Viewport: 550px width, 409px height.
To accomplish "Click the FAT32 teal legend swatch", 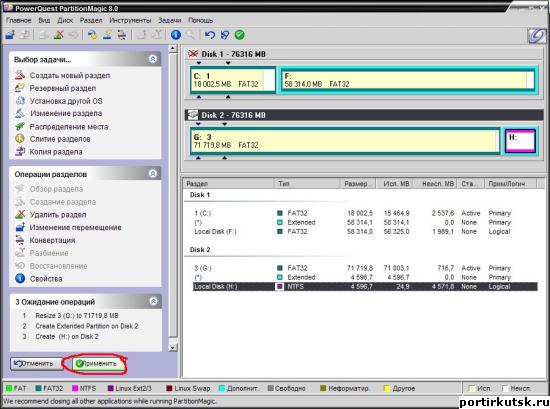I will point(39,388).
